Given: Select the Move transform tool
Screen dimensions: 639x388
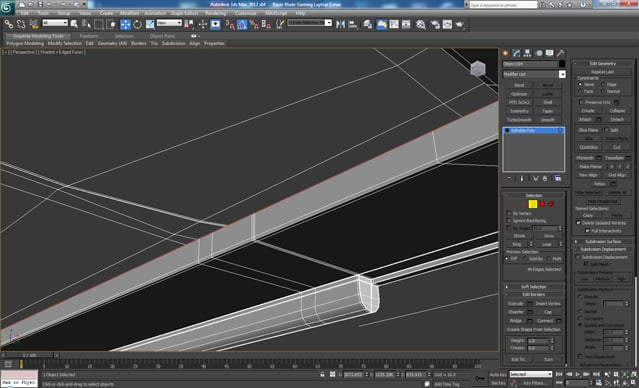Looking at the screenshot, I should tap(125, 24).
